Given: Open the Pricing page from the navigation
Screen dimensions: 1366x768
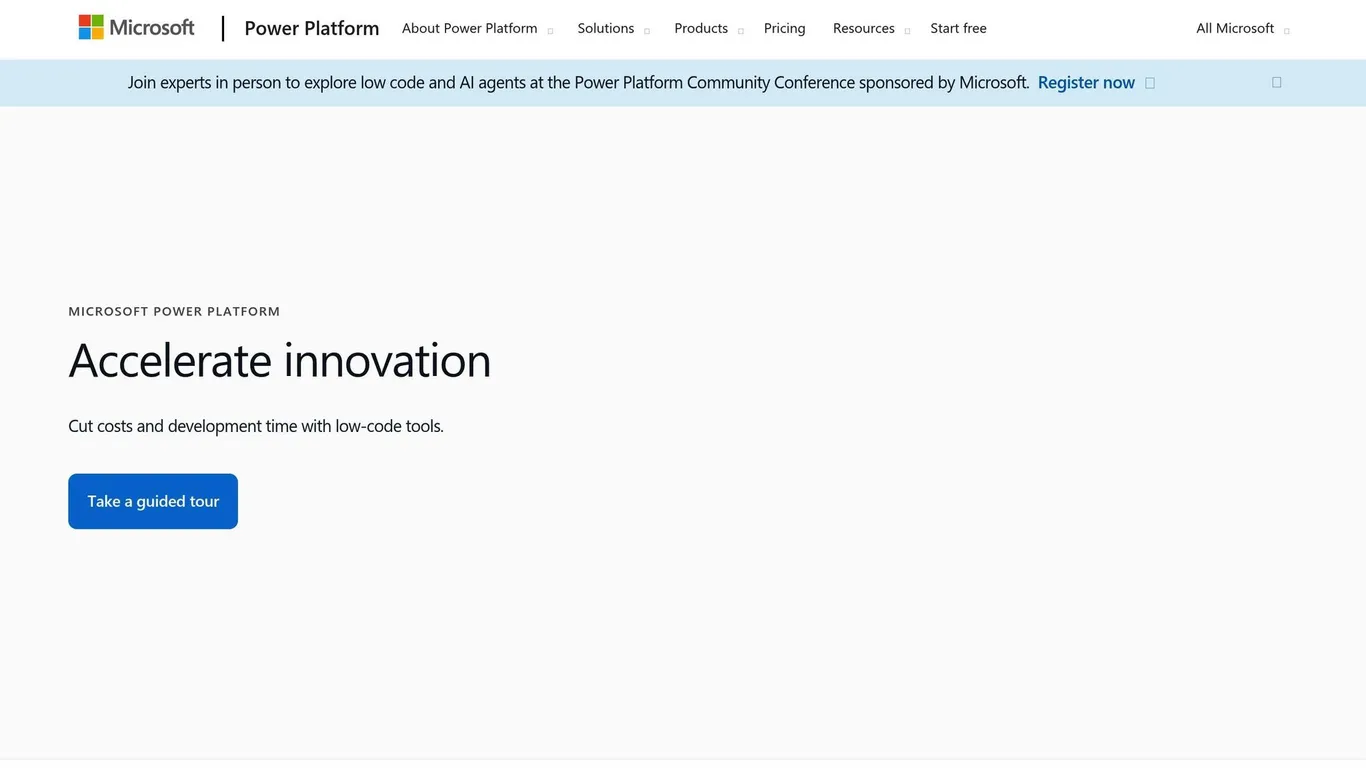Looking at the screenshot, I should [784, 28].
